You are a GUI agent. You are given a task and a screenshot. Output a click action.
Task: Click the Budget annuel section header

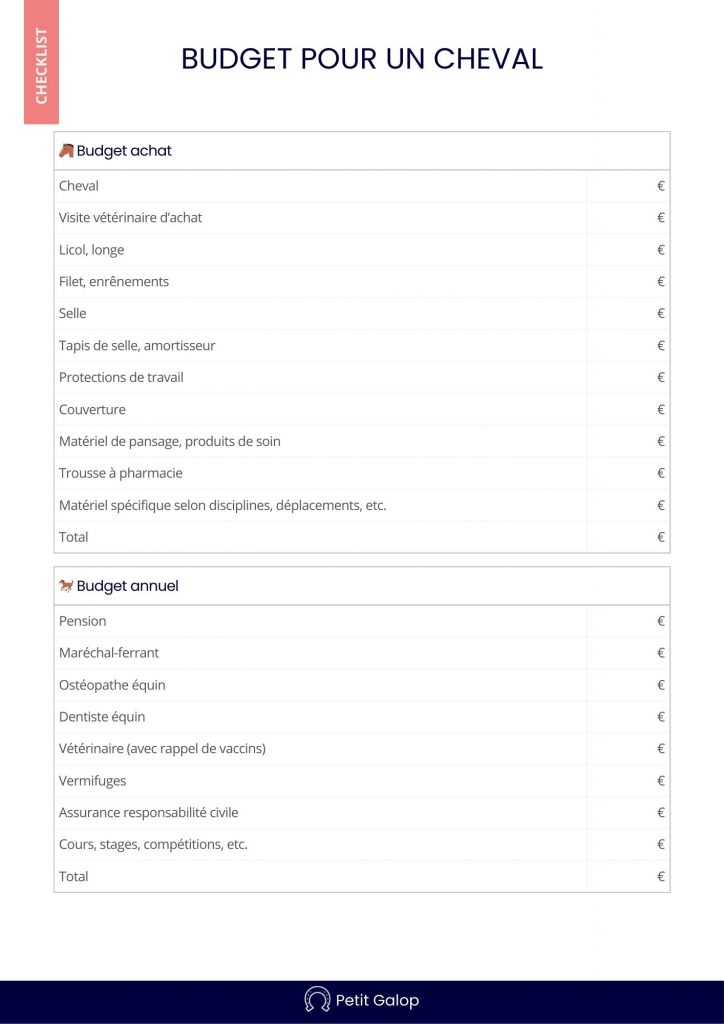click(x=127, y=586)
